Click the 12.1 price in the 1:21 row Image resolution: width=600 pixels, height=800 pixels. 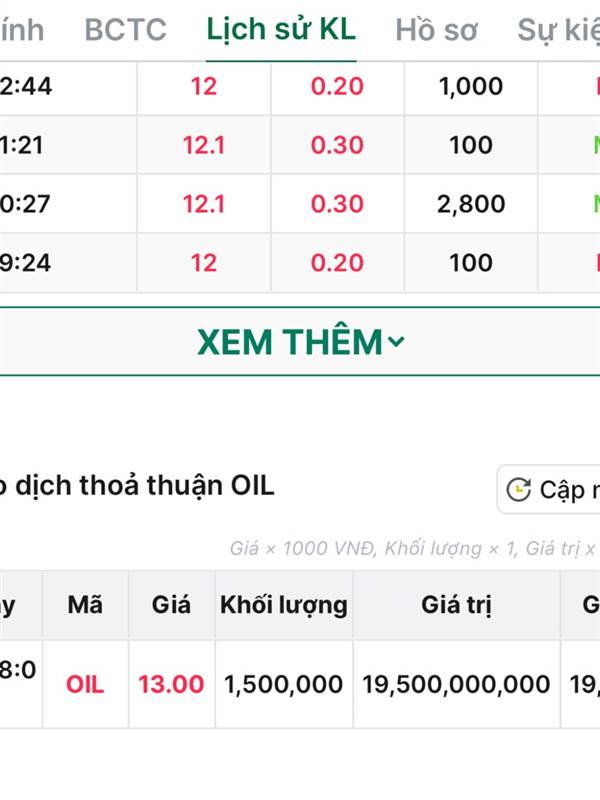point(203,145)
